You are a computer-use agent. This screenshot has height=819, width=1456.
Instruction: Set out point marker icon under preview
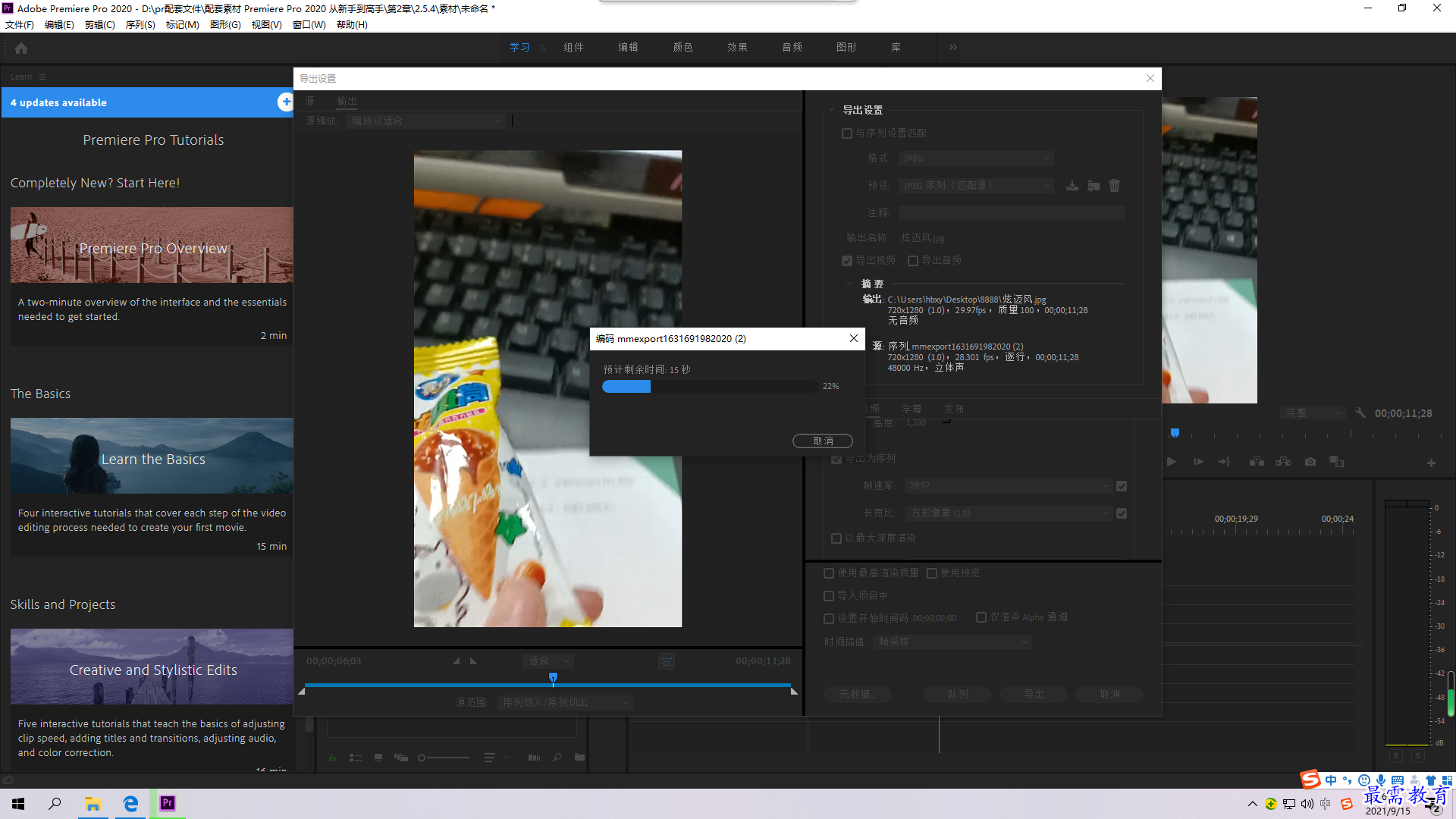(474, 661)
